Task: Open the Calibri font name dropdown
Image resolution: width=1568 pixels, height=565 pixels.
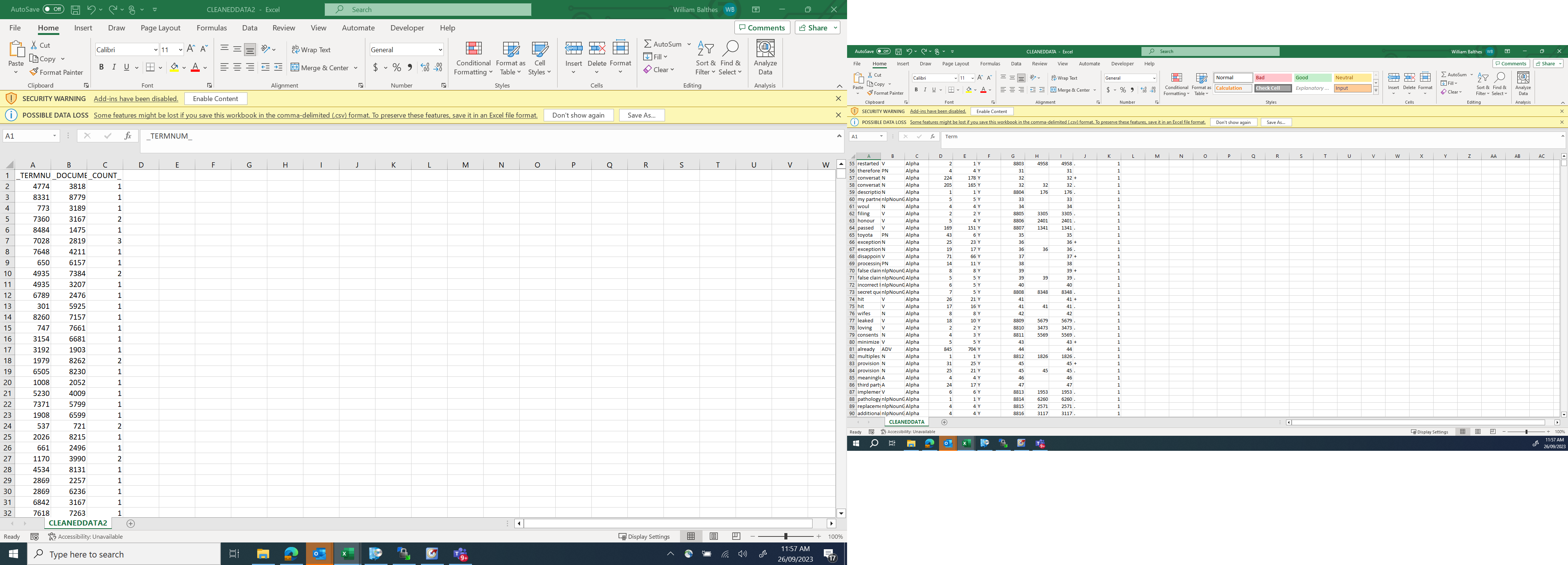Action: 155,50
